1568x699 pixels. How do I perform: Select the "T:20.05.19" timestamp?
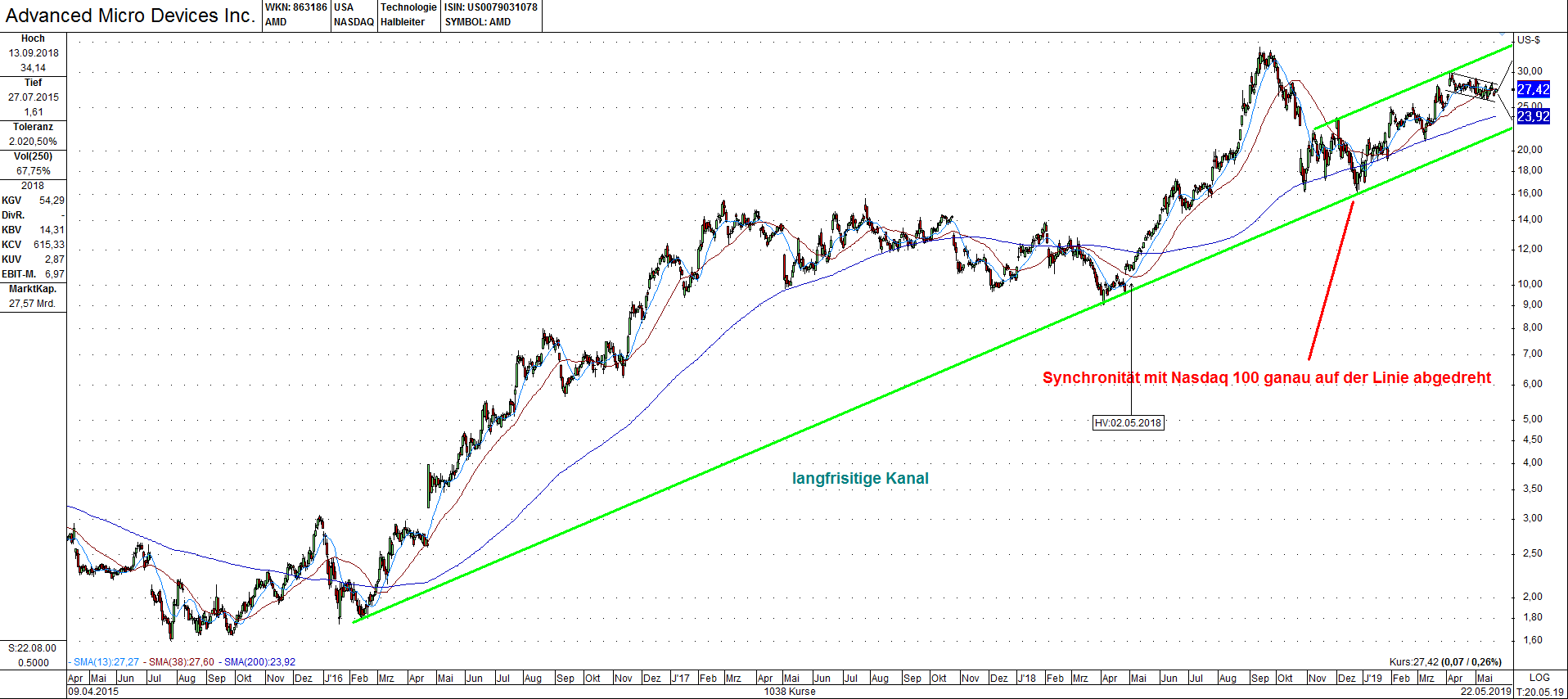[1540, 692]
